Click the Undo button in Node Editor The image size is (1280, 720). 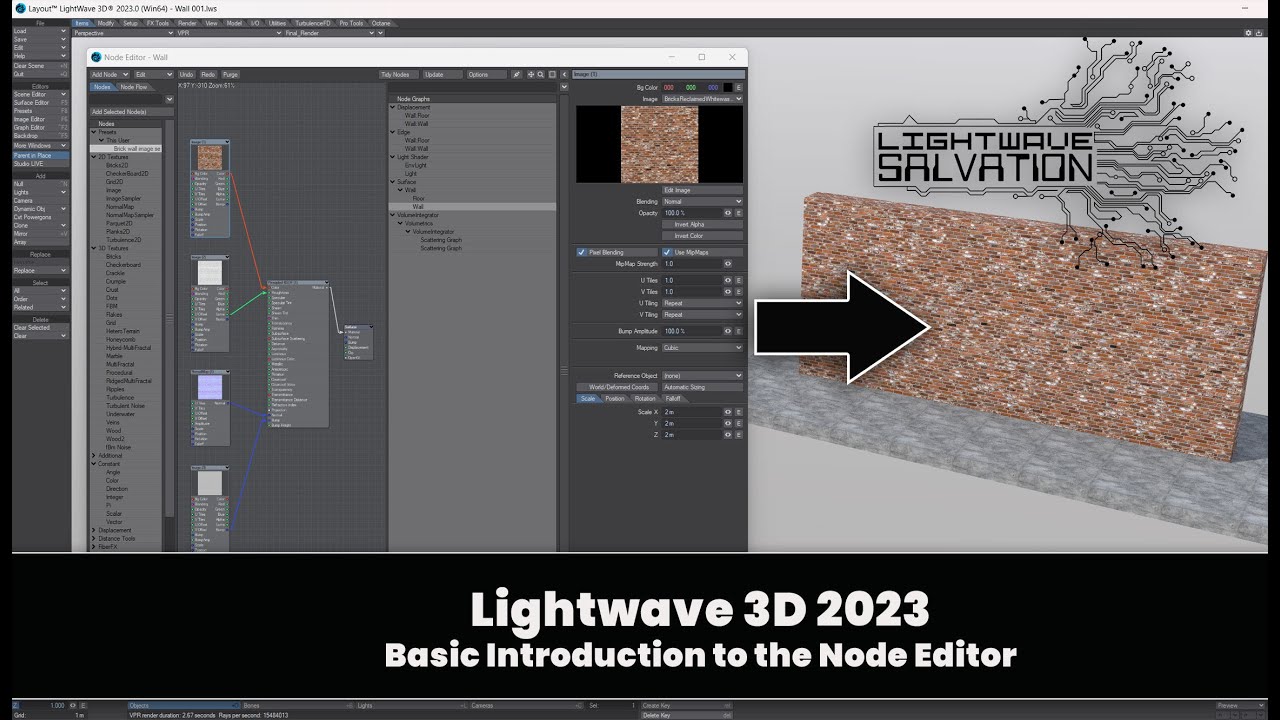(x=186, y=74)
